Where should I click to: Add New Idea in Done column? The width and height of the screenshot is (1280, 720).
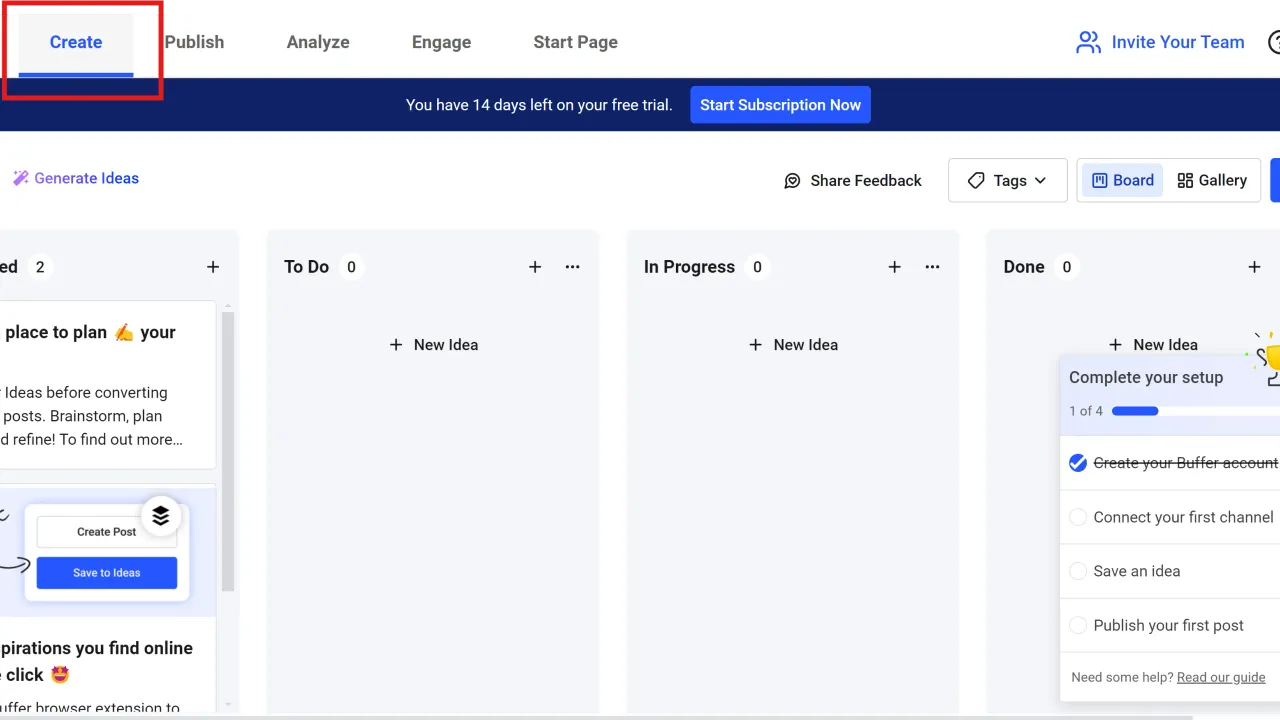pos(1153,345)
